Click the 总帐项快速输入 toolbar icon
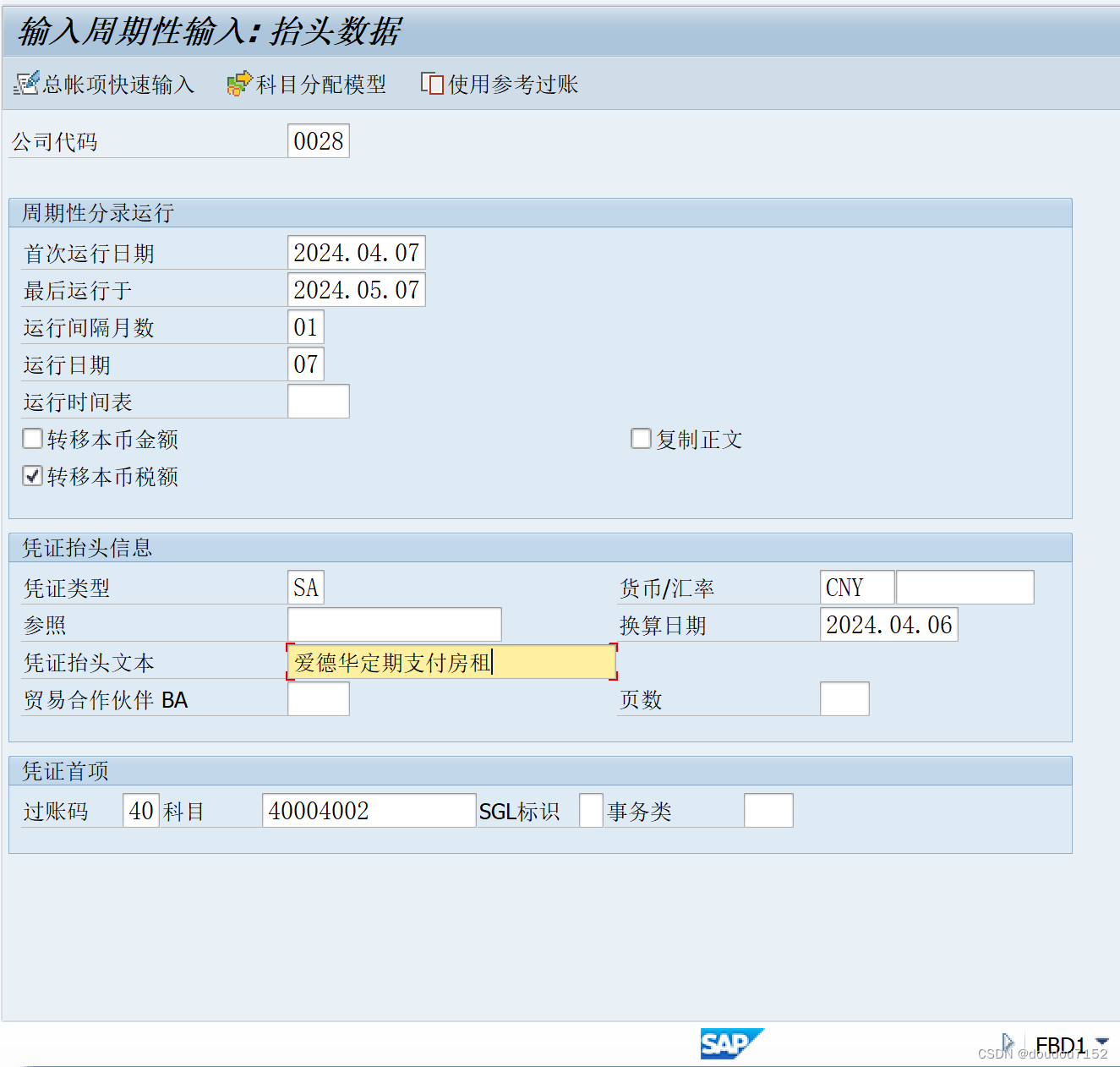Screen dimensions: 1120x1067 tap(27, 84)
